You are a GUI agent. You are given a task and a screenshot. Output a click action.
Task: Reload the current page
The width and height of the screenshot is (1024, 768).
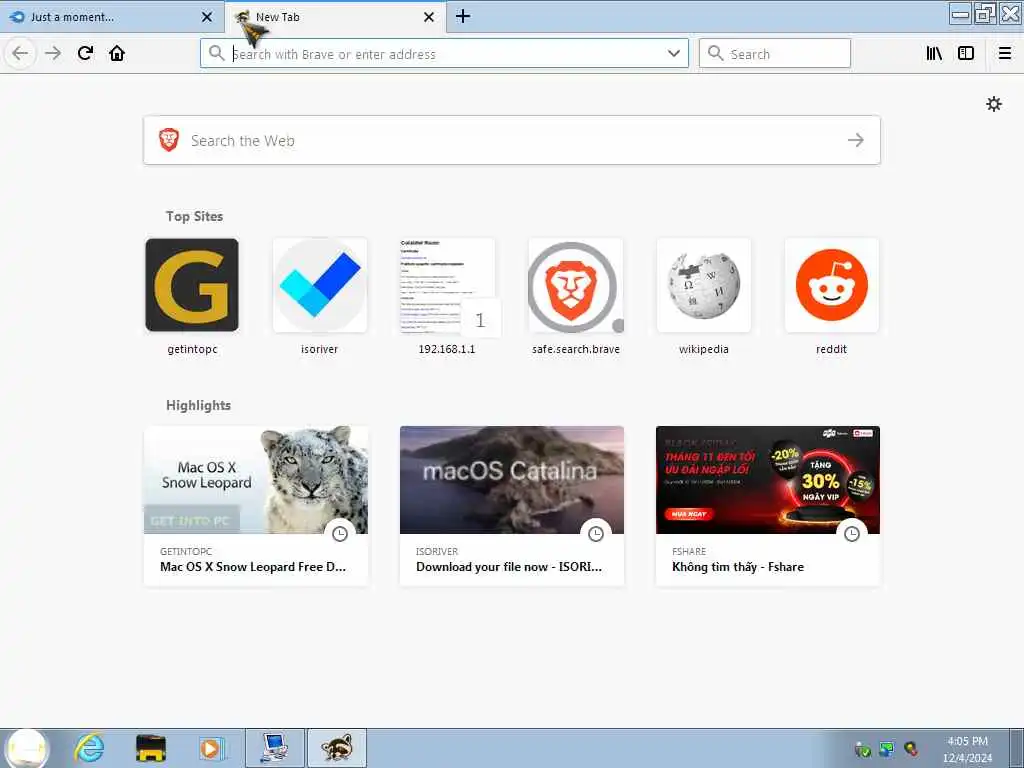(86, 54)
